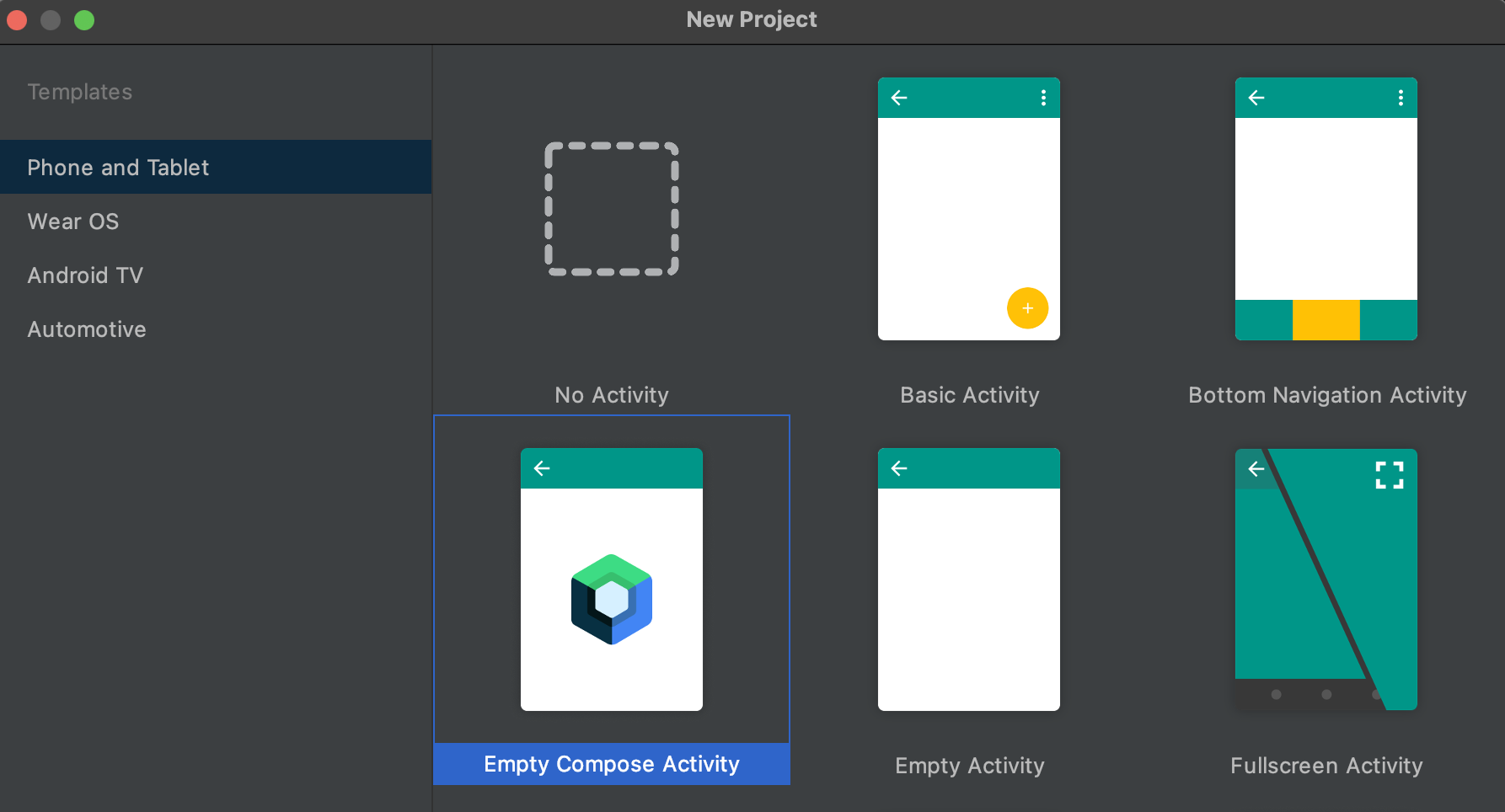Image resolution: width=1505 pixels, height=812 pixels.
Task: Switch to the Android TV templates category
Action: pos(216,275)
